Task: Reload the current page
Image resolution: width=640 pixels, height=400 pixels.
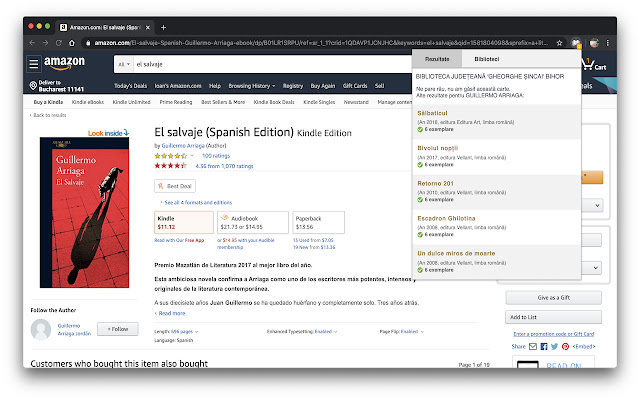Action: (59, 43)
